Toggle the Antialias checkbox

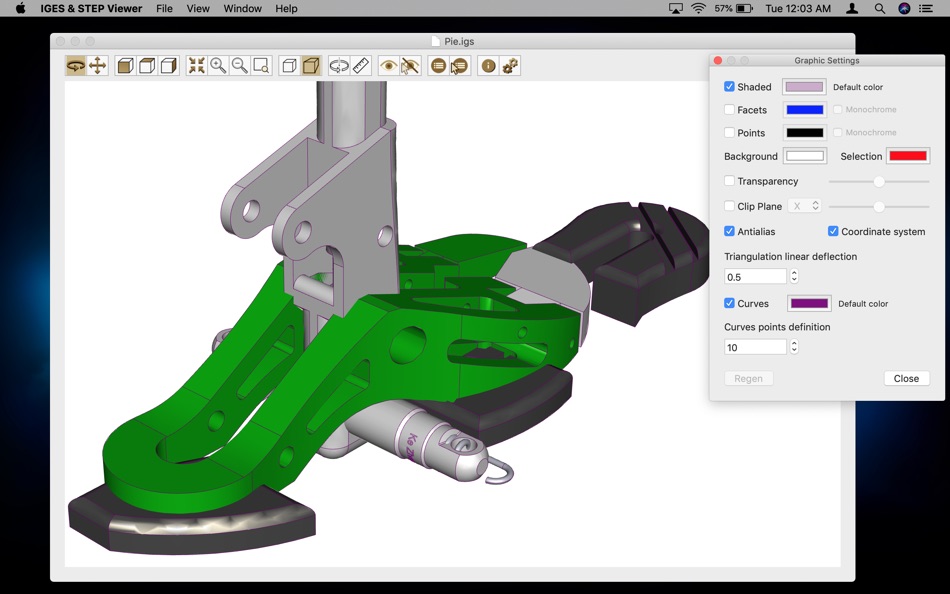click(x=729, y=231)
